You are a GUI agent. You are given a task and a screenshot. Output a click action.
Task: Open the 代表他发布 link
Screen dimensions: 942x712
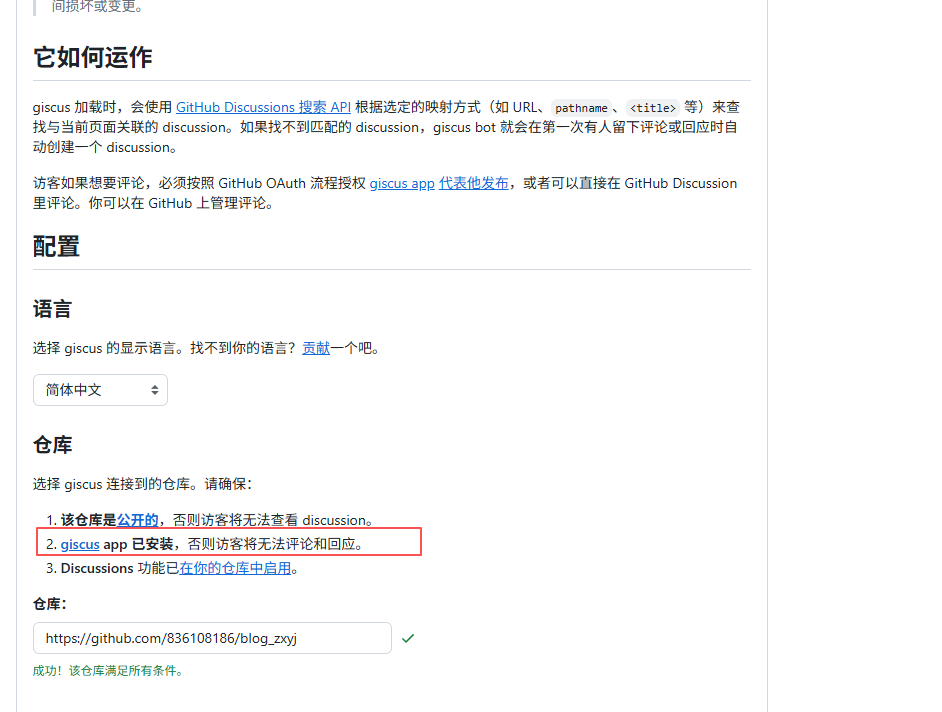[473, 183]
